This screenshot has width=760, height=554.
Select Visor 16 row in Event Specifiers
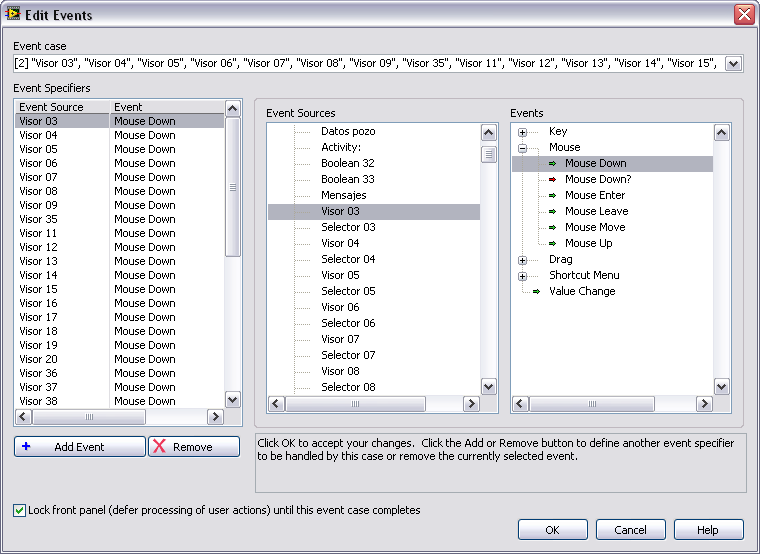120,303
